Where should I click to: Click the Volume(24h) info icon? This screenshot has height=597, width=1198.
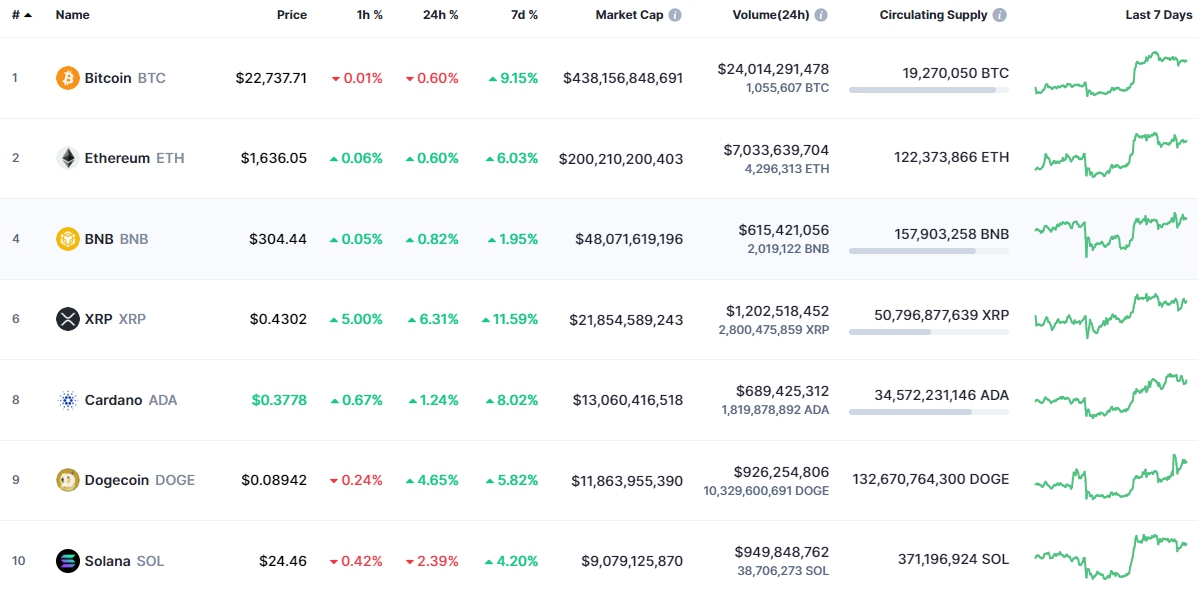tap(821, 15)
